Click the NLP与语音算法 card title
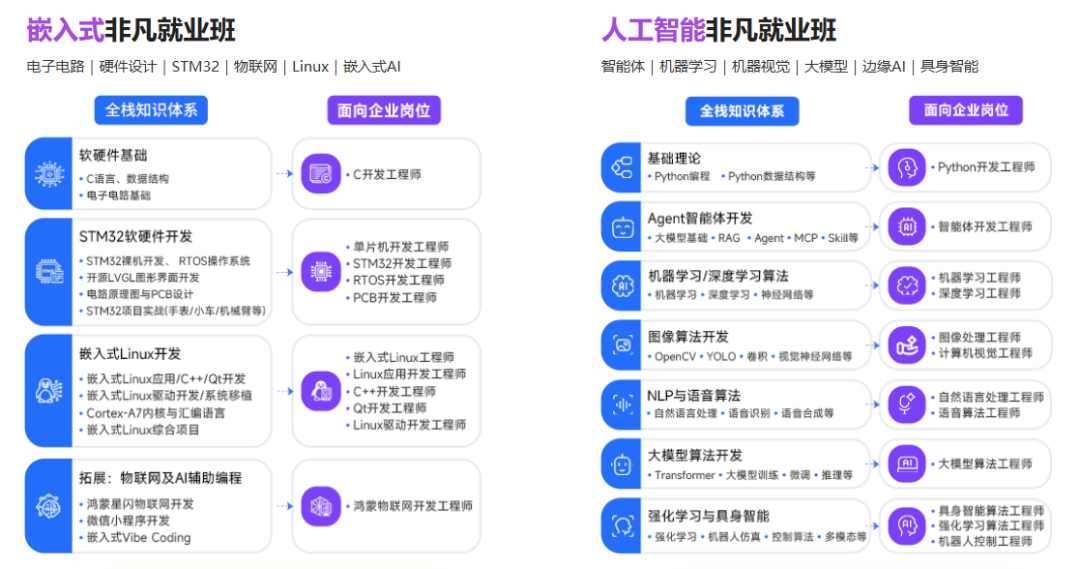Viewport: 1080px width, 569px height. click(x=694, y=395)
